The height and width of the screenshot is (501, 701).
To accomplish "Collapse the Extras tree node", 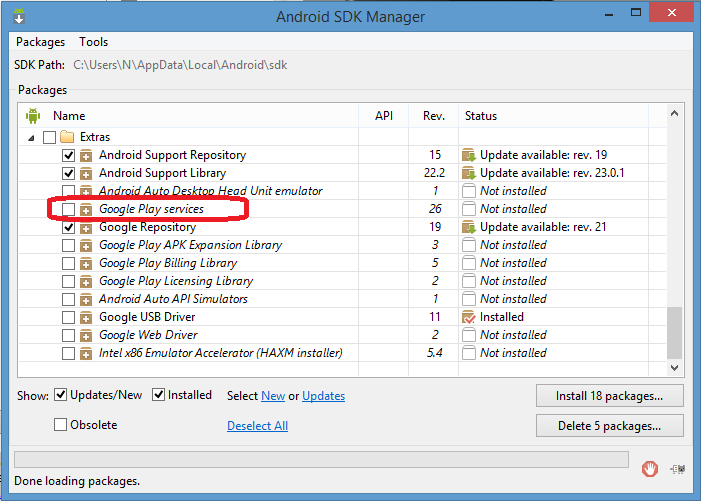I will (x=31, y=137).
